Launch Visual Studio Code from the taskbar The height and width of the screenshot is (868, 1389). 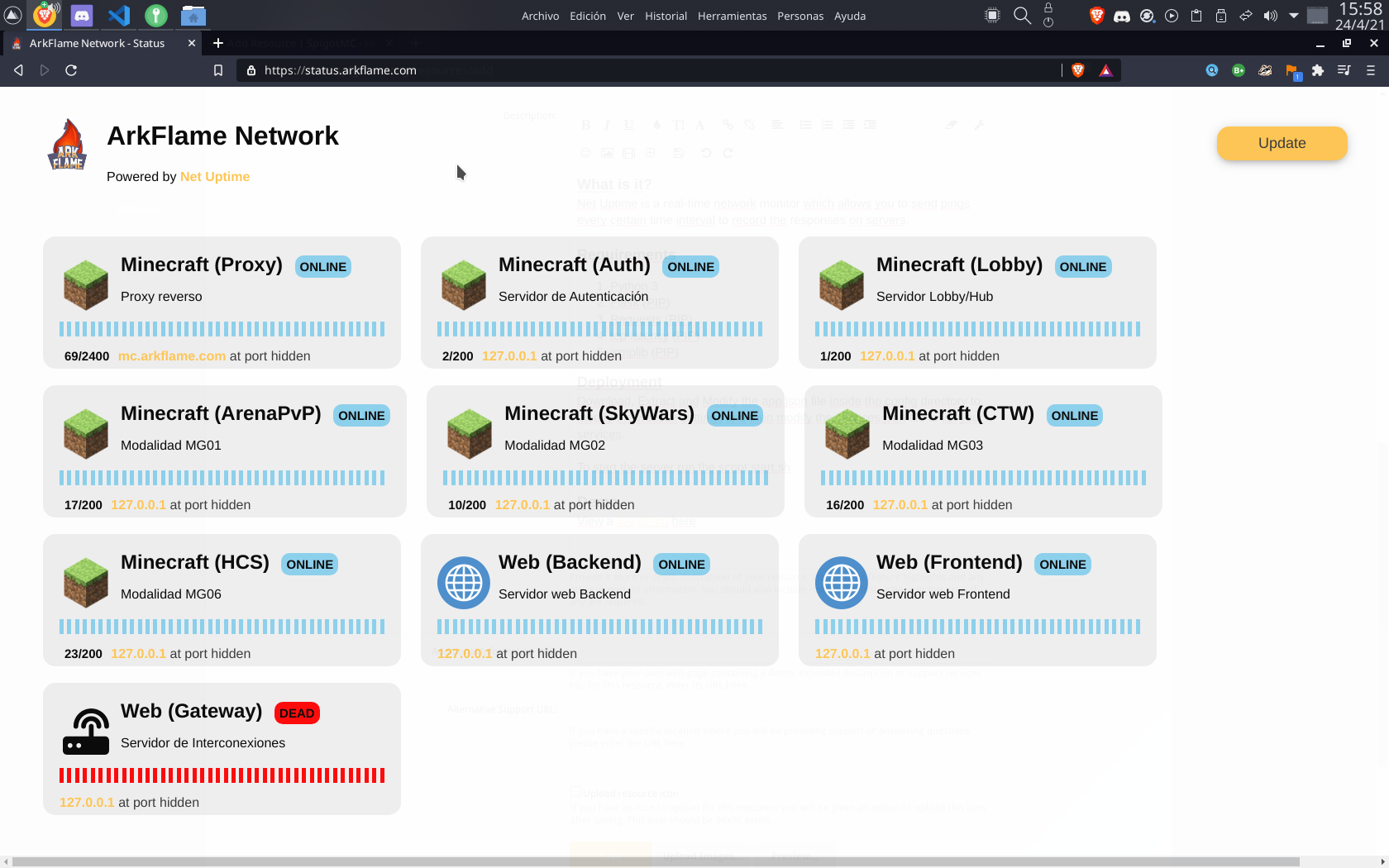pyautogui.click(x=119, y=15)
